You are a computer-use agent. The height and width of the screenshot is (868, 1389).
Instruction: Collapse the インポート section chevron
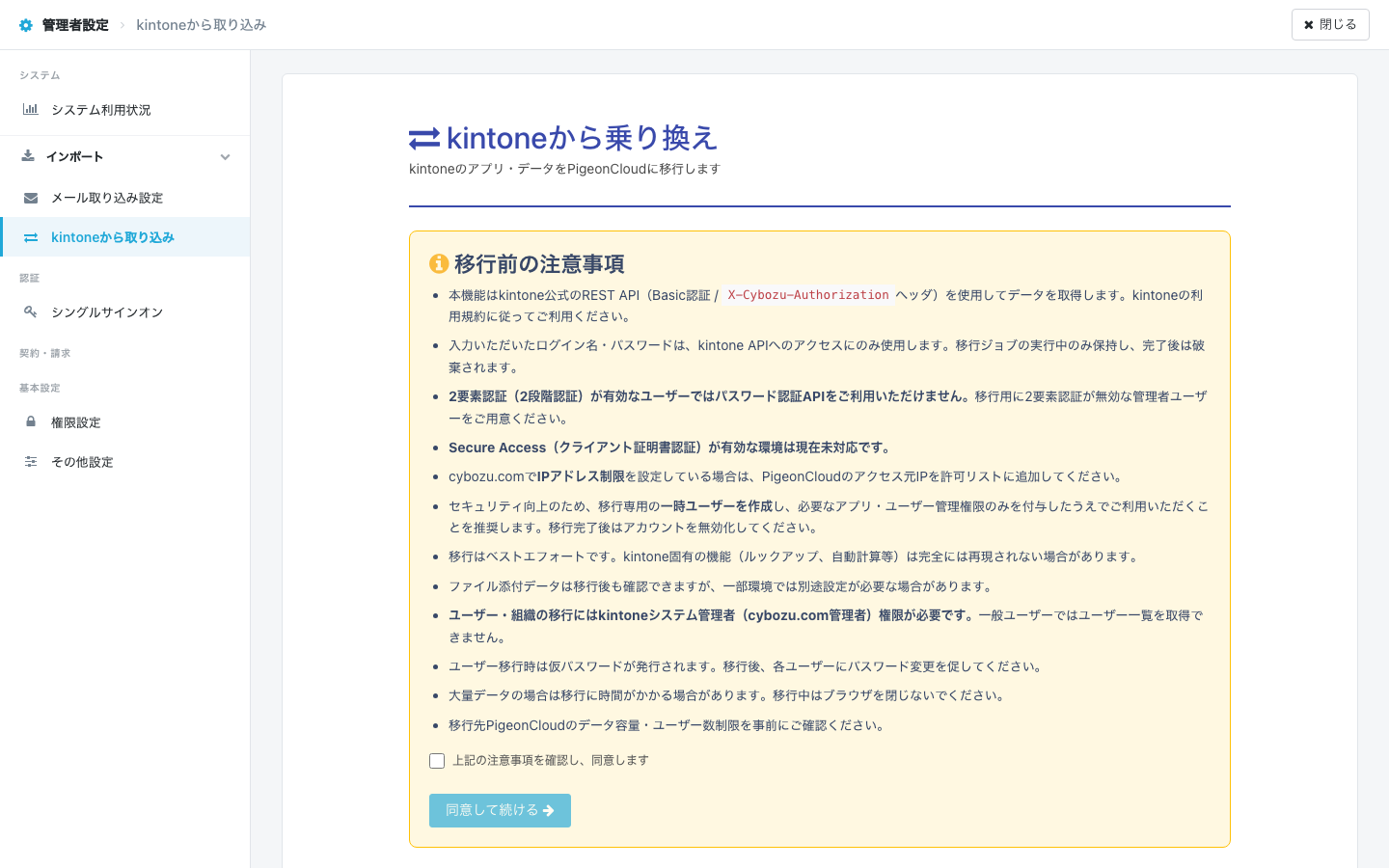point(225,156)
